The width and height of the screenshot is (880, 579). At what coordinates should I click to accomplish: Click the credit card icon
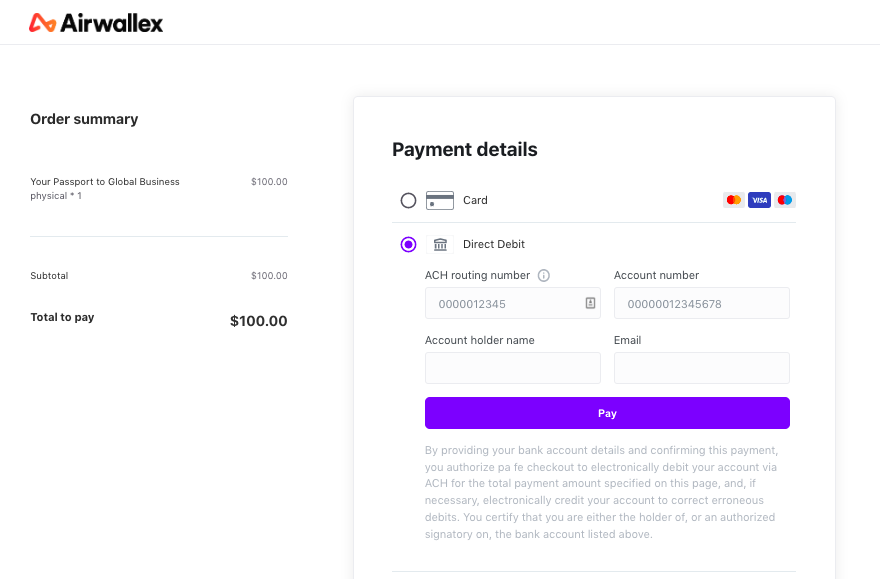440,200
